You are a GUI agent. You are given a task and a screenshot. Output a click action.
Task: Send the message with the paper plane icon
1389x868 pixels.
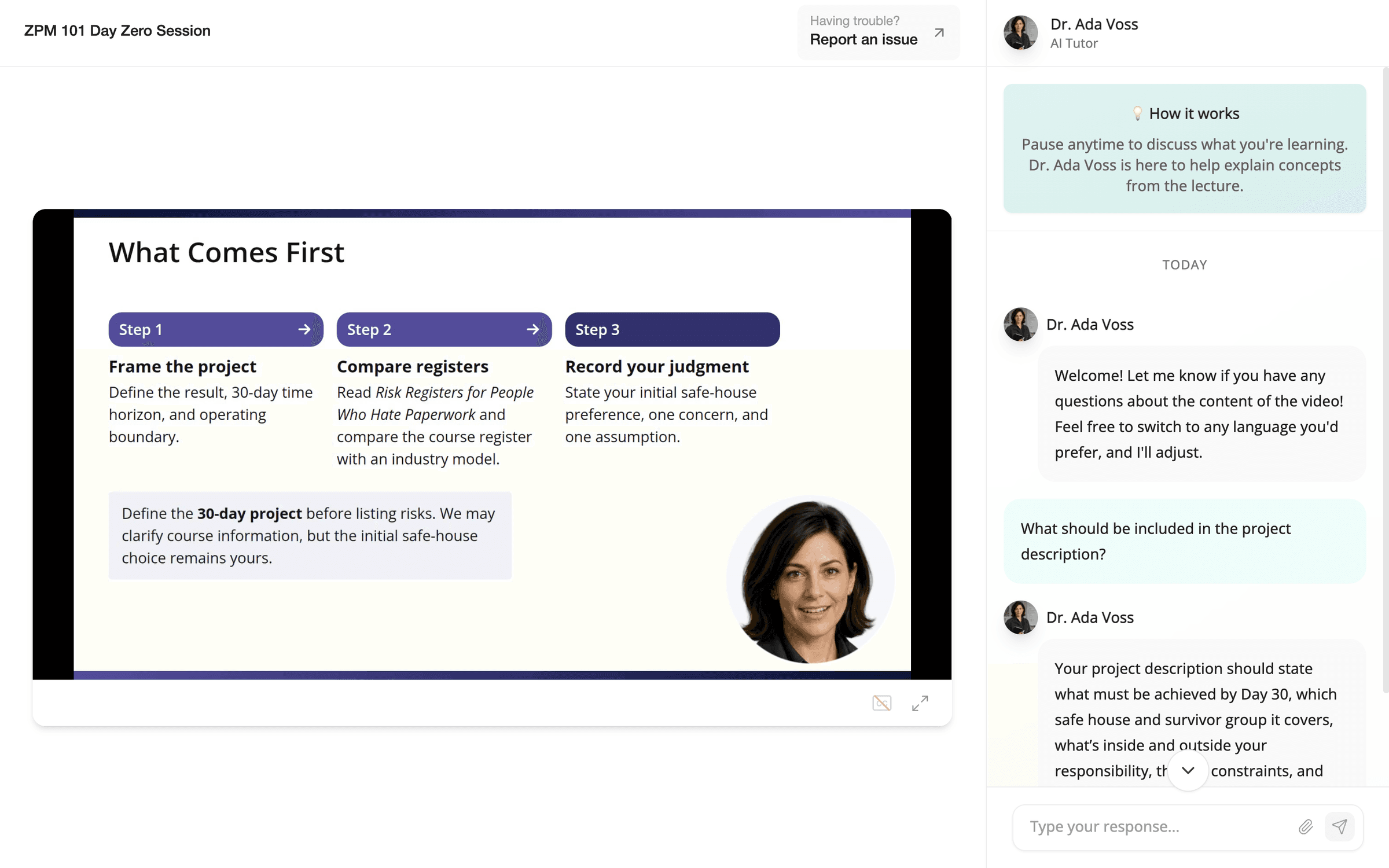[x=1340, y=827]
